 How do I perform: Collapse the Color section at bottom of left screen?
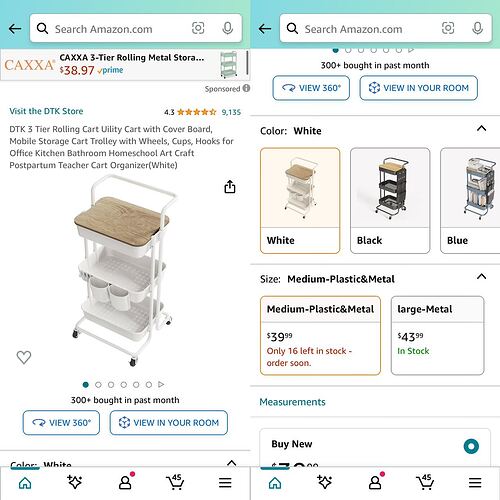coord(231,463)
